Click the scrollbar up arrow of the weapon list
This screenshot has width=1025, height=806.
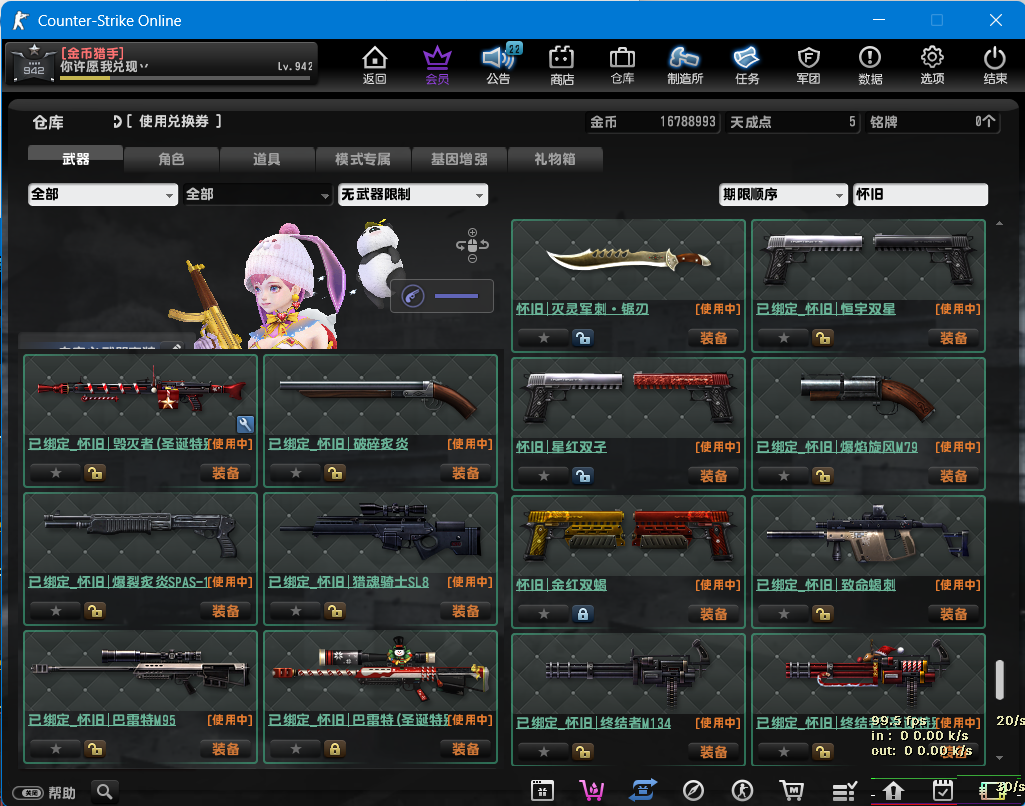(999, 224)
